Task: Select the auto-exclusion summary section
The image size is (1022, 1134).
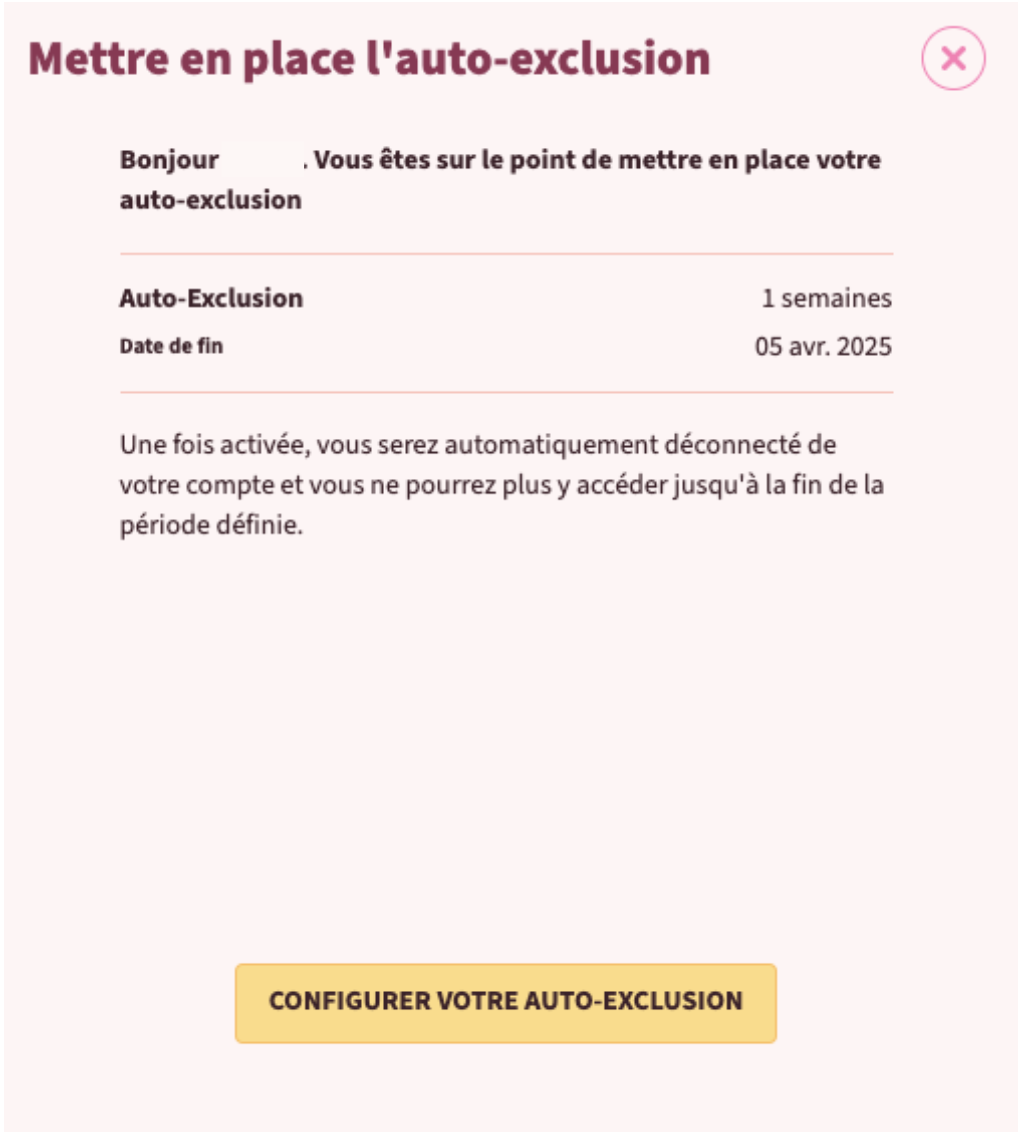Action: click(505, 321)
